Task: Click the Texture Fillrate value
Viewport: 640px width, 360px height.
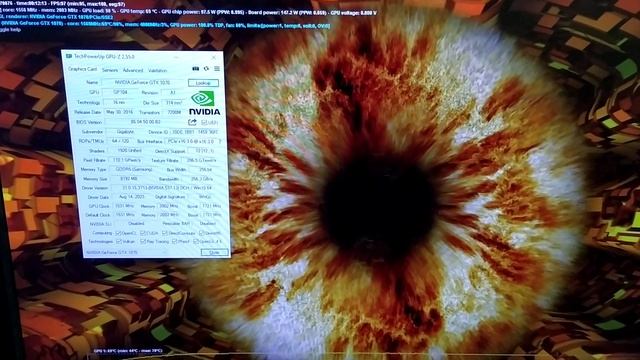Action: click(x=201, y=160)
